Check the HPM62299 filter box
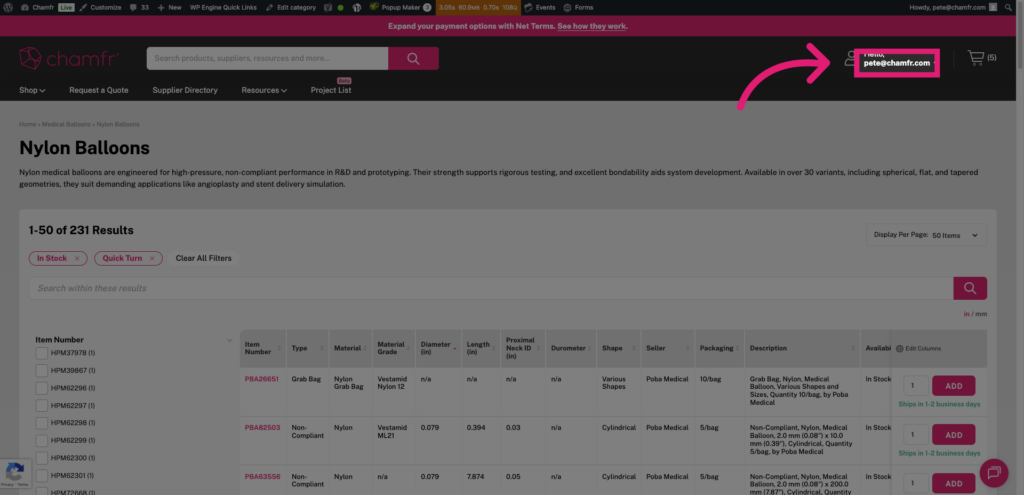Screen dimensions: 1024x495 (x=42, y=440)
